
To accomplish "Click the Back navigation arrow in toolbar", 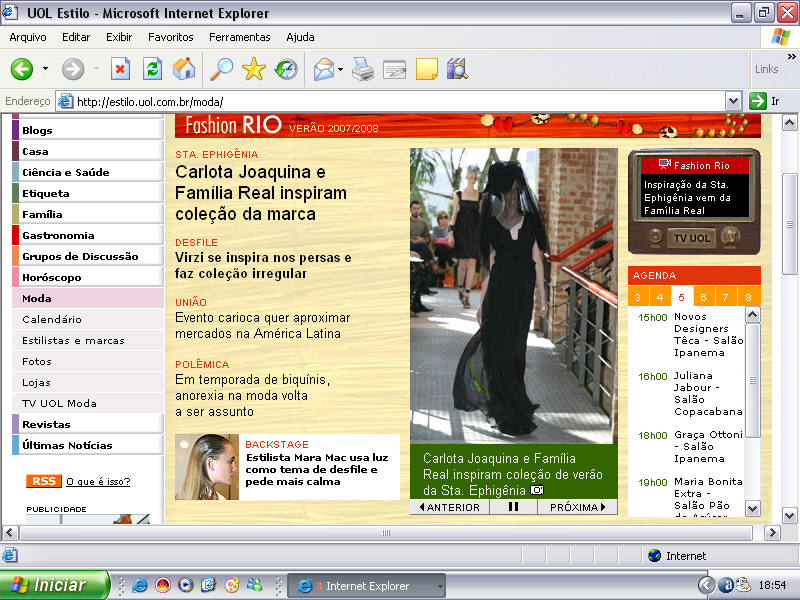I will tap(22, 69).
